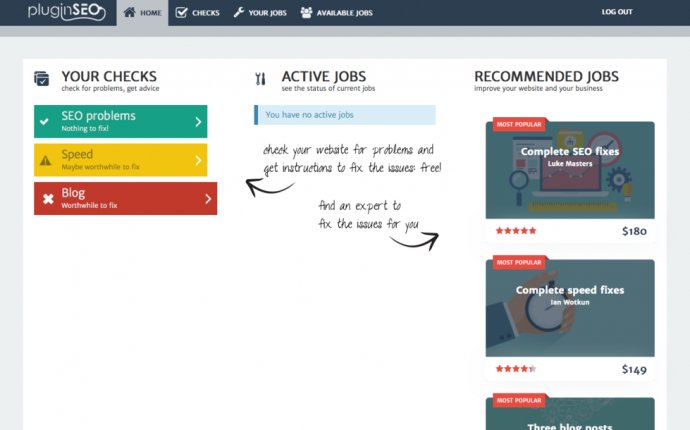Click the checkmark icon on SEO problems
Image resolution: width=690 pixels, height=430 pixels.
click(45, 122)
